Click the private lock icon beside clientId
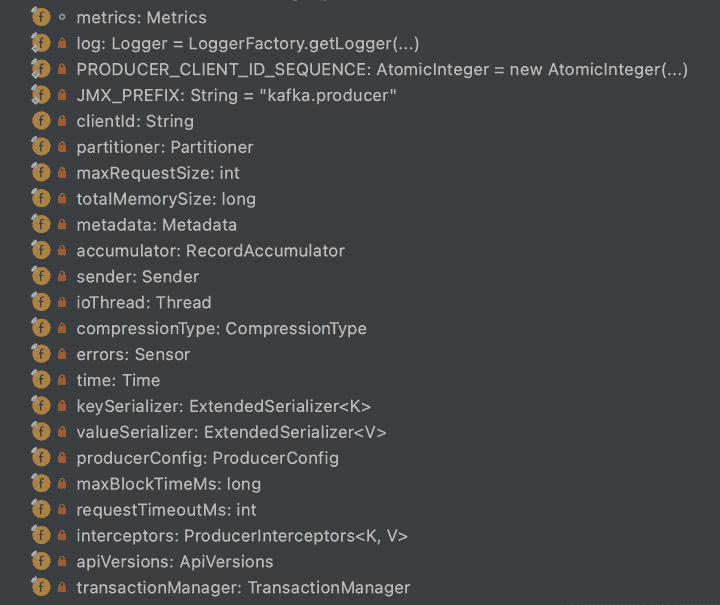 coord(62,121)
